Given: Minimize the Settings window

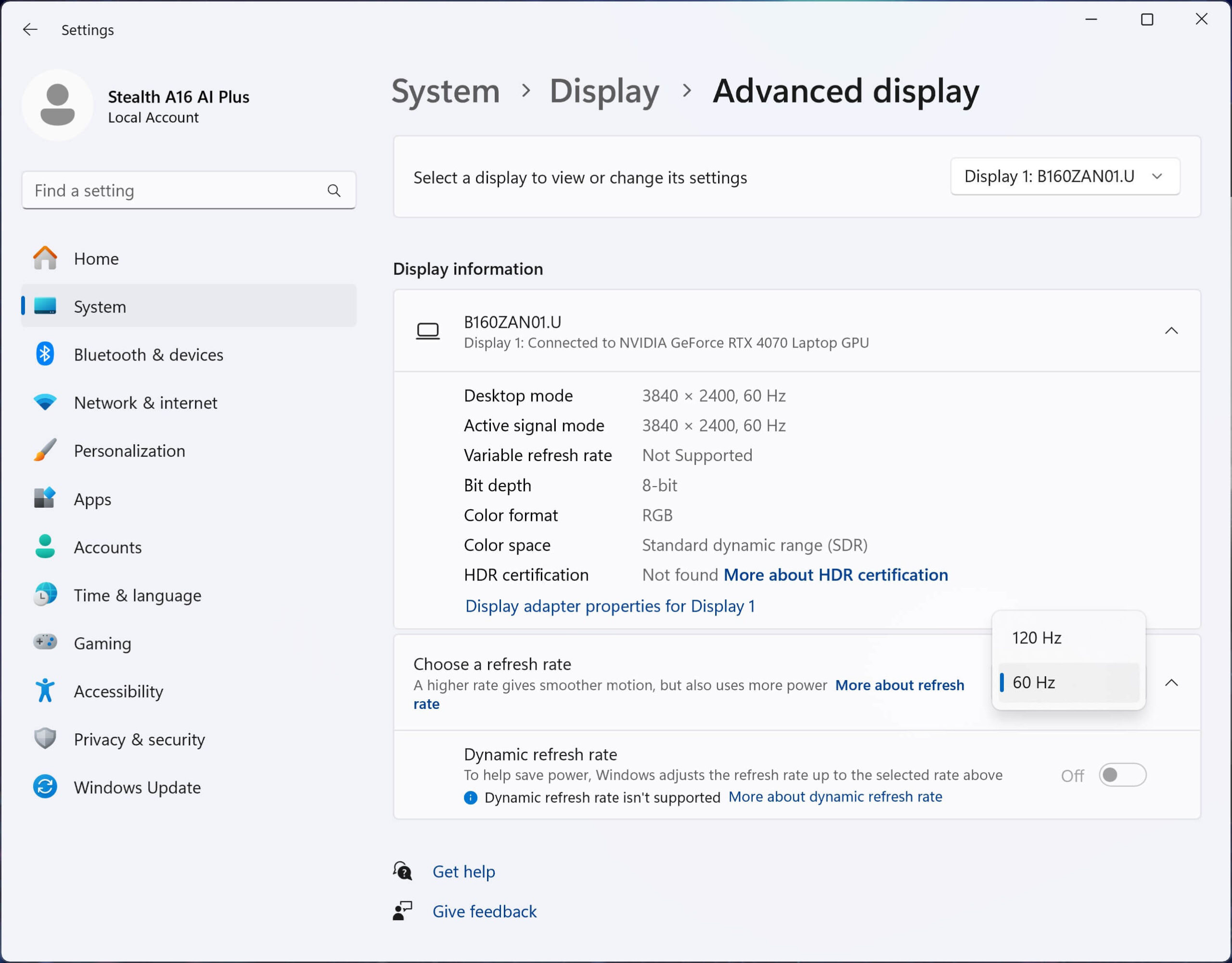Looking at the screenshot, I should [x=1091, y=20].
